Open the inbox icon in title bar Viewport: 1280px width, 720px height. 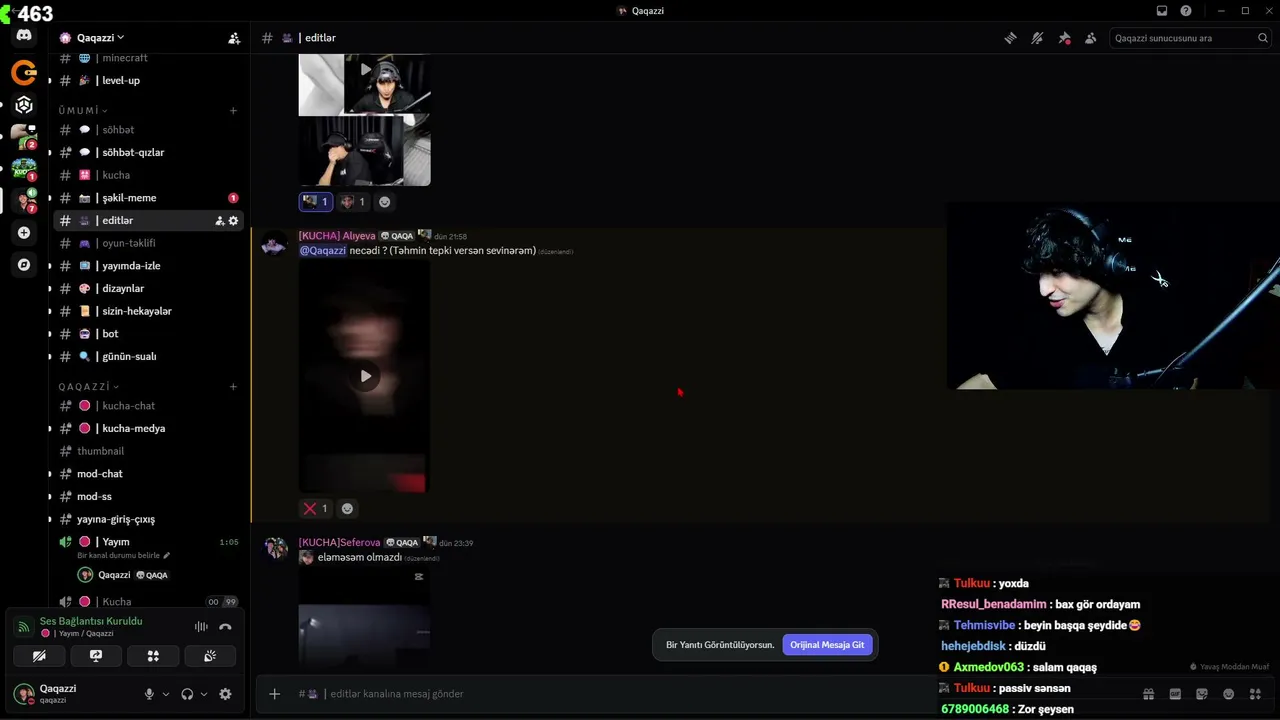click(x=1162, y=11)
